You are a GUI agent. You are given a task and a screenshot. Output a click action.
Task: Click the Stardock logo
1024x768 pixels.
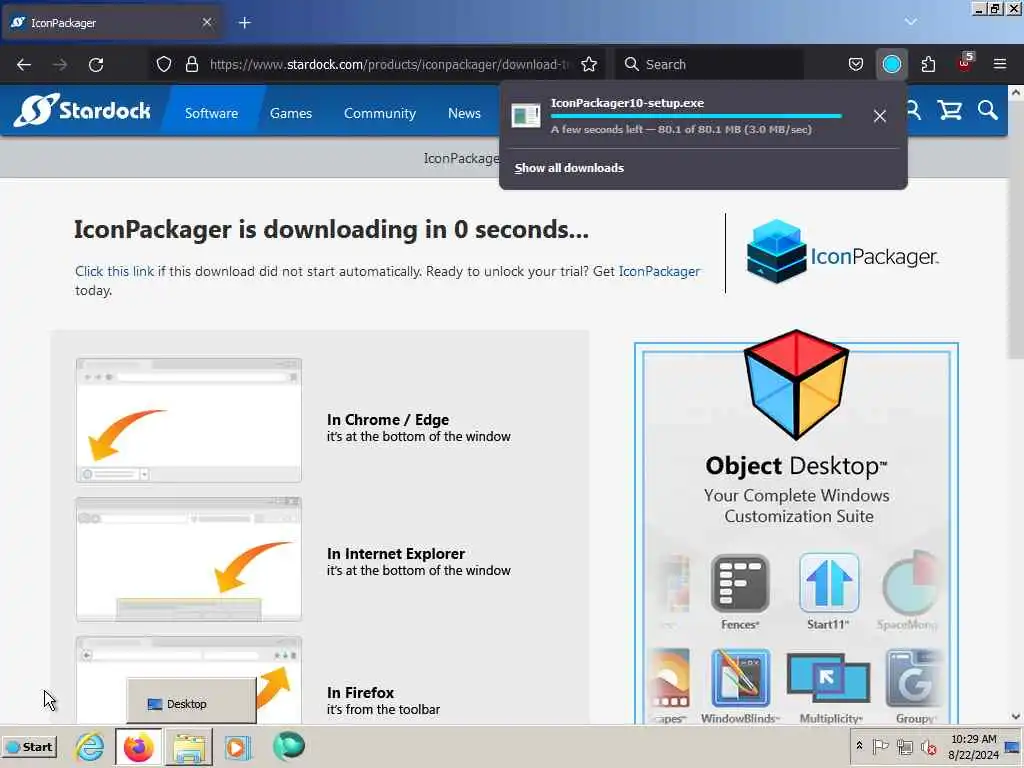tap(82, 110)
